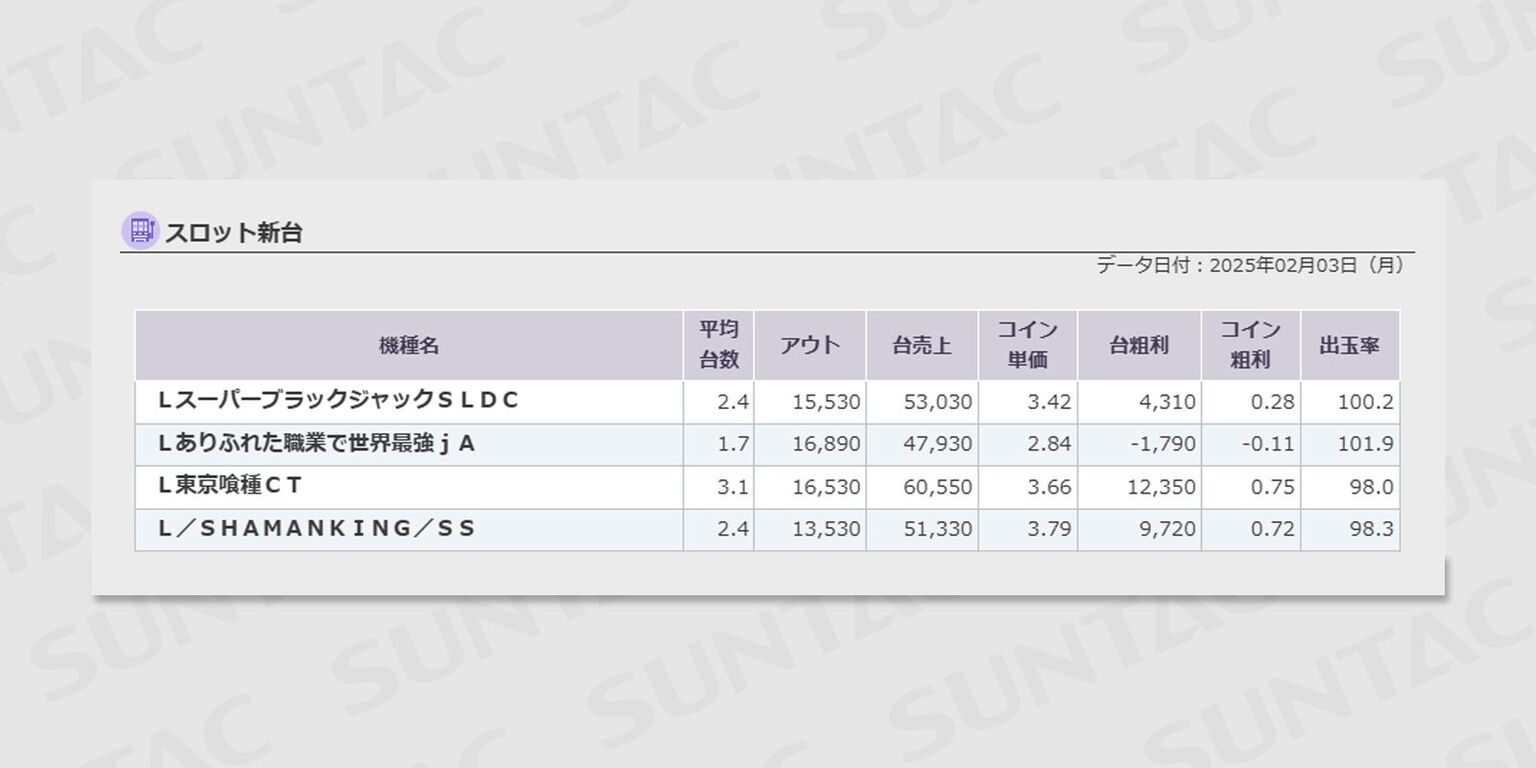Click the slot machine icon beside スロット新台
Screen dimensions: 1536x768
pyautogui.click(x=140, y=231)
